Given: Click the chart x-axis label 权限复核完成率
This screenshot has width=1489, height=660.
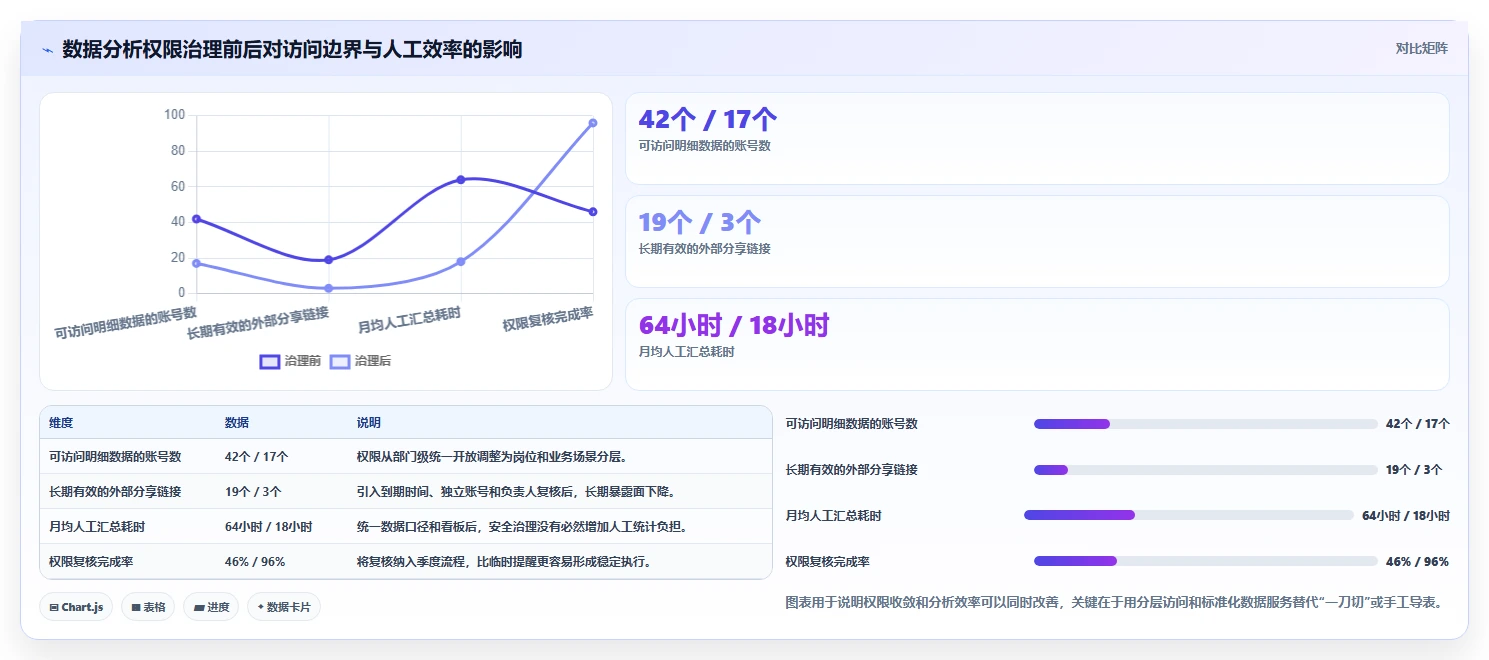Looking at the screenshot, I should coord(548,319).
